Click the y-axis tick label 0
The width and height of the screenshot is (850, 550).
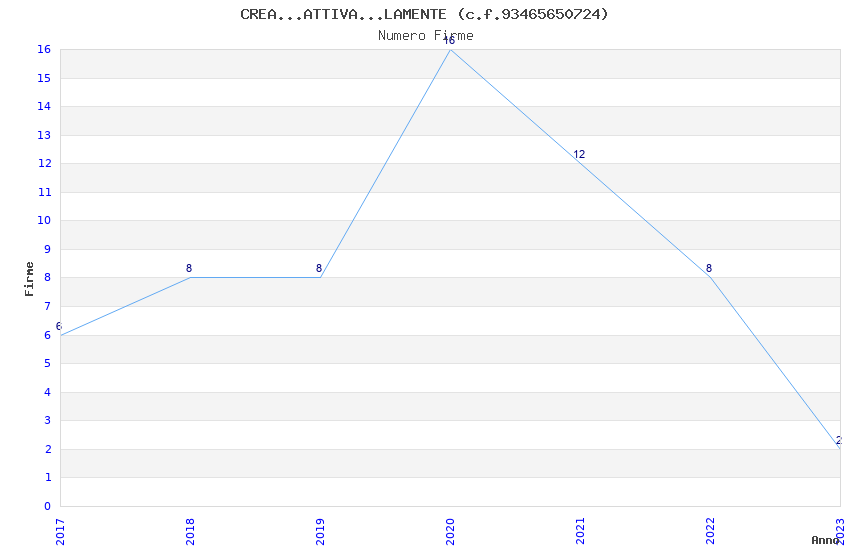click(48, 506)
